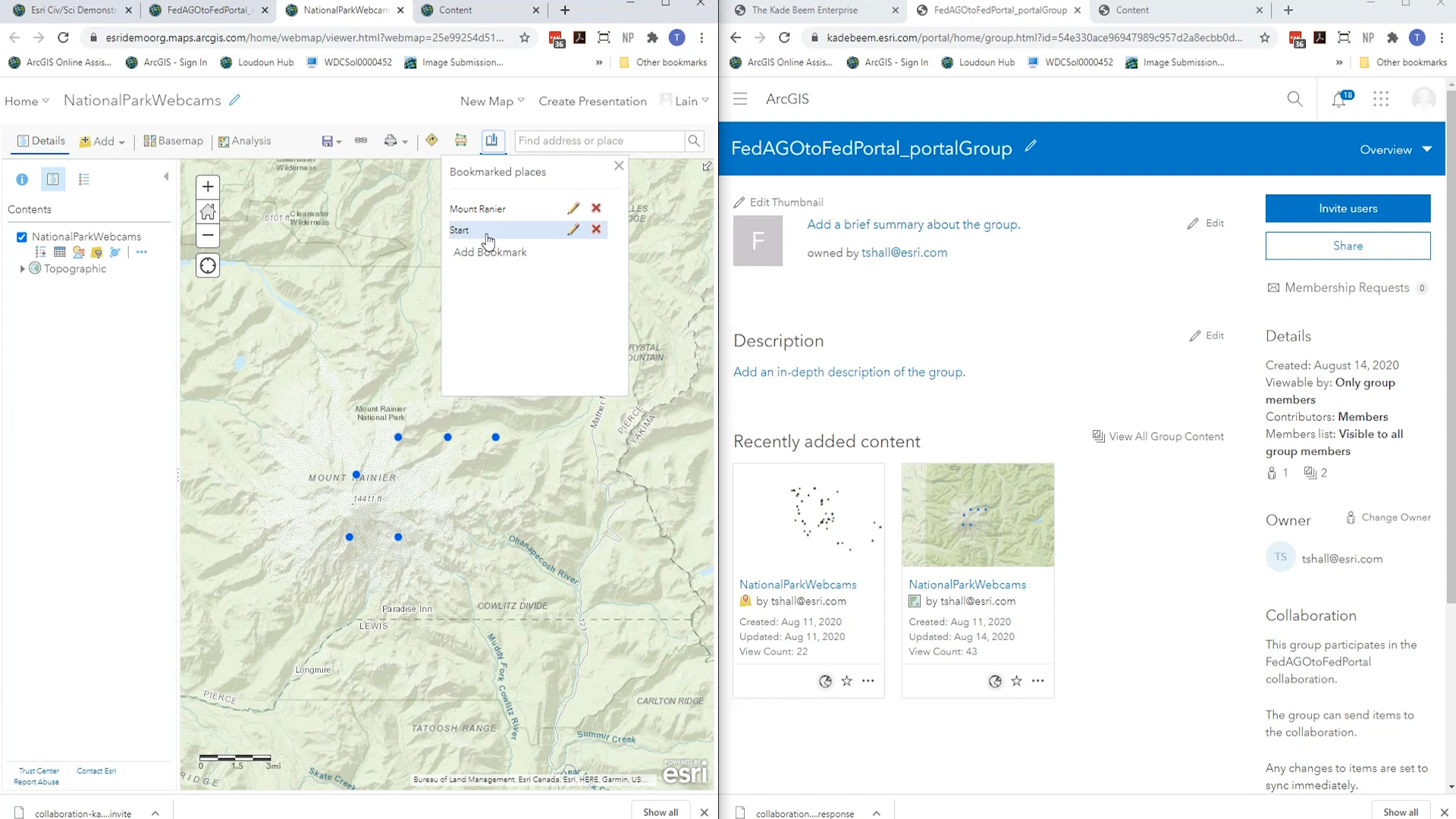
Task: Click the map default extent home button
Action: pyautogui.click(x=208, y=212)
